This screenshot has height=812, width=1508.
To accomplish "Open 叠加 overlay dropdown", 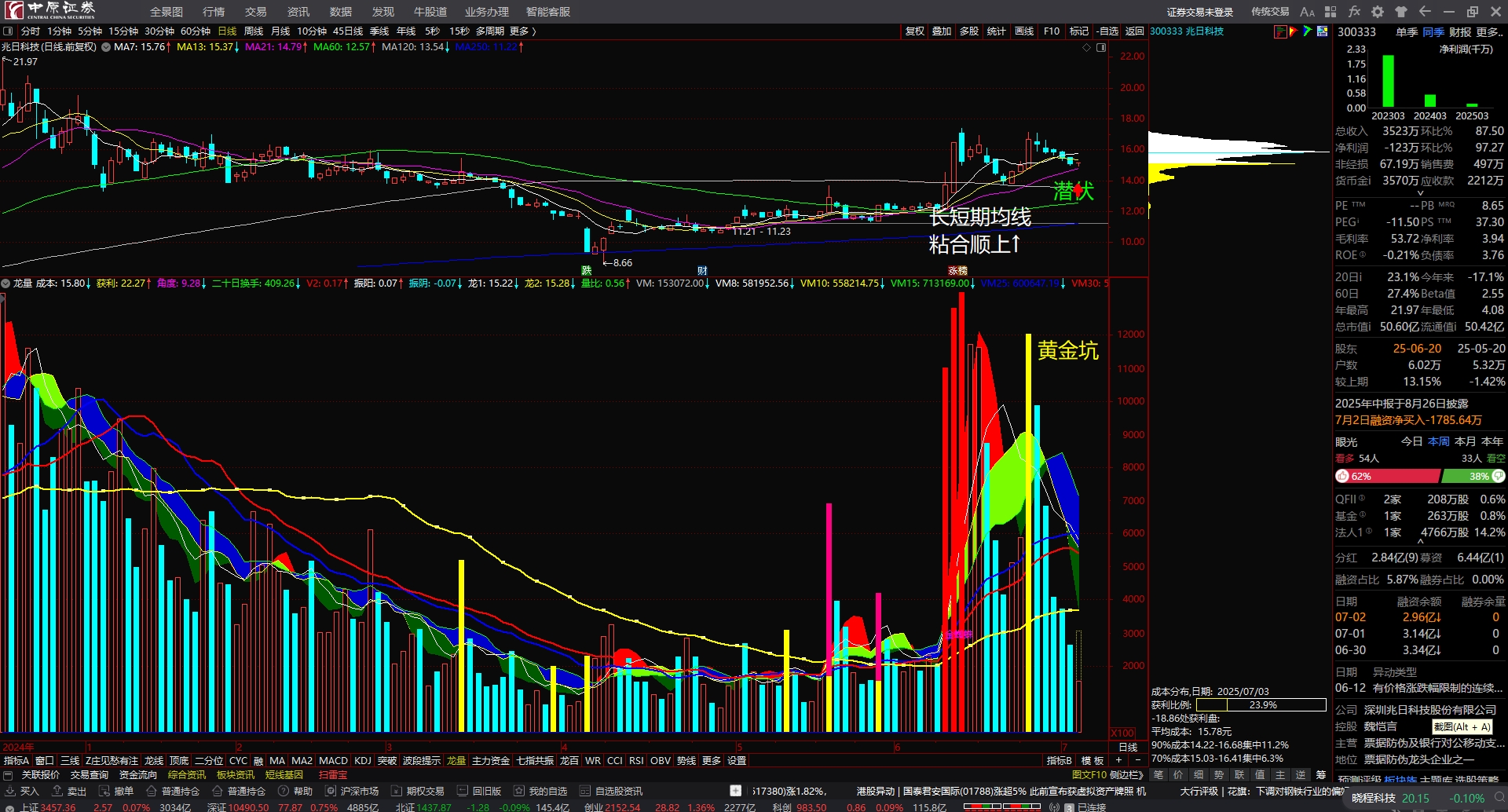I will click(942, 31).
